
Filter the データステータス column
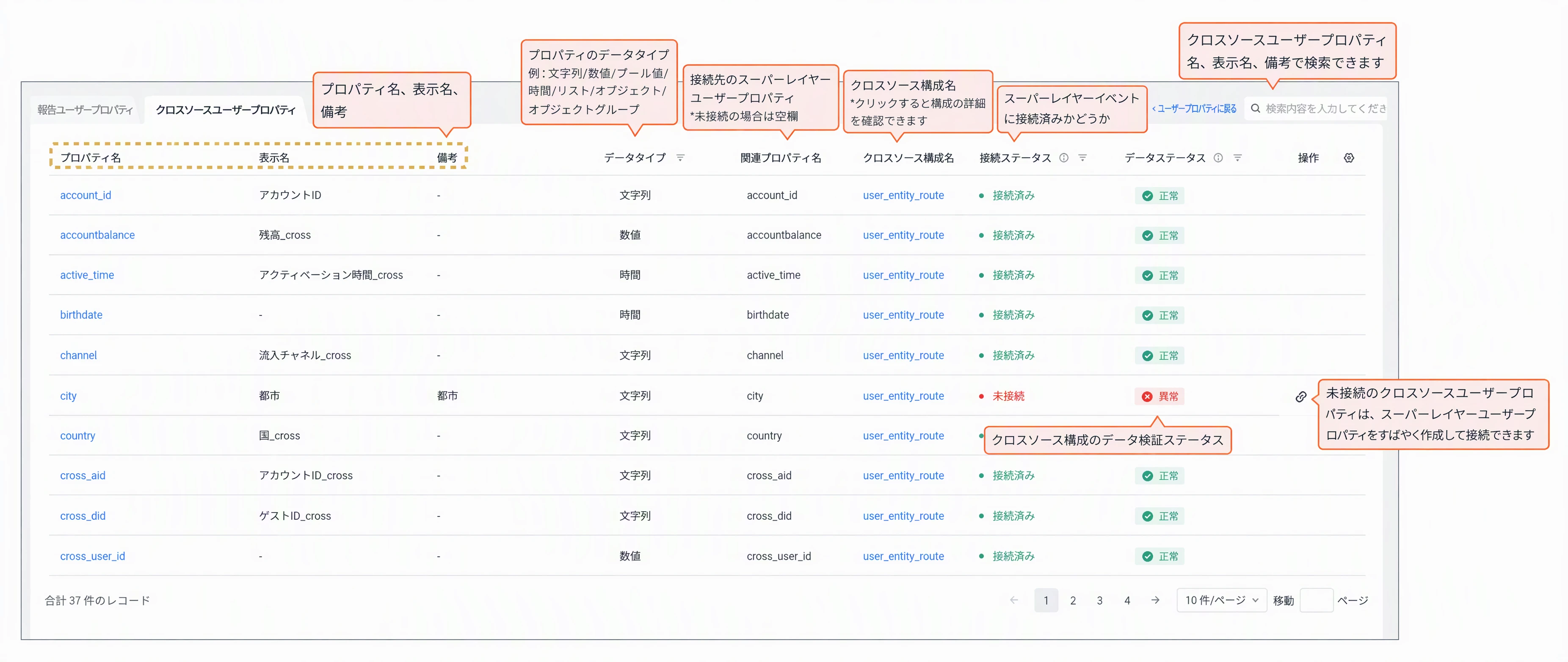pyautogui.click(x=1237, y=157)
